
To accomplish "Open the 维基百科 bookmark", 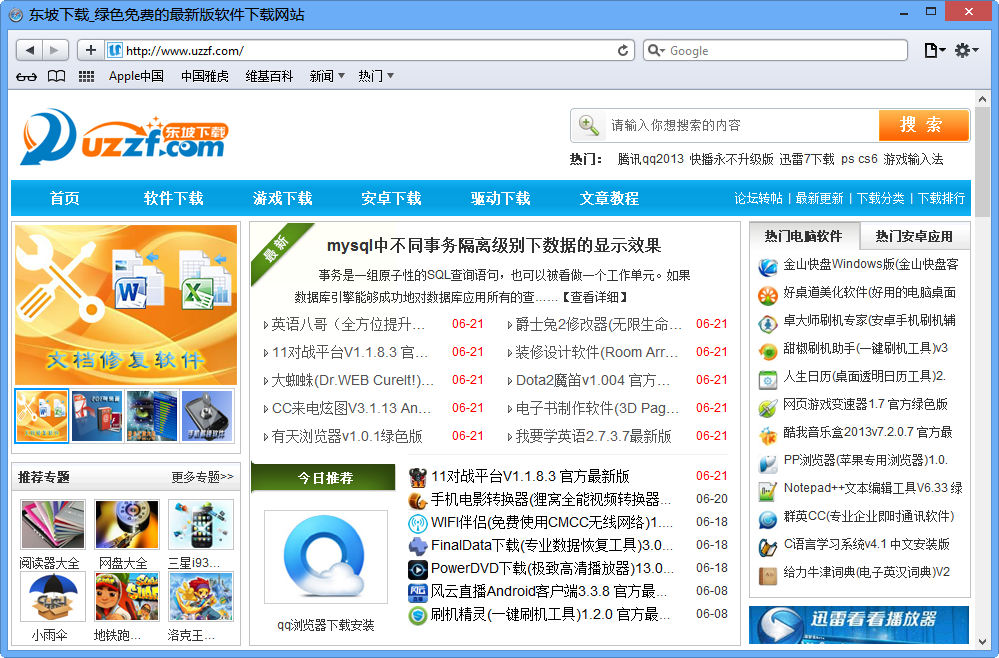I will [x=269, y=76].
